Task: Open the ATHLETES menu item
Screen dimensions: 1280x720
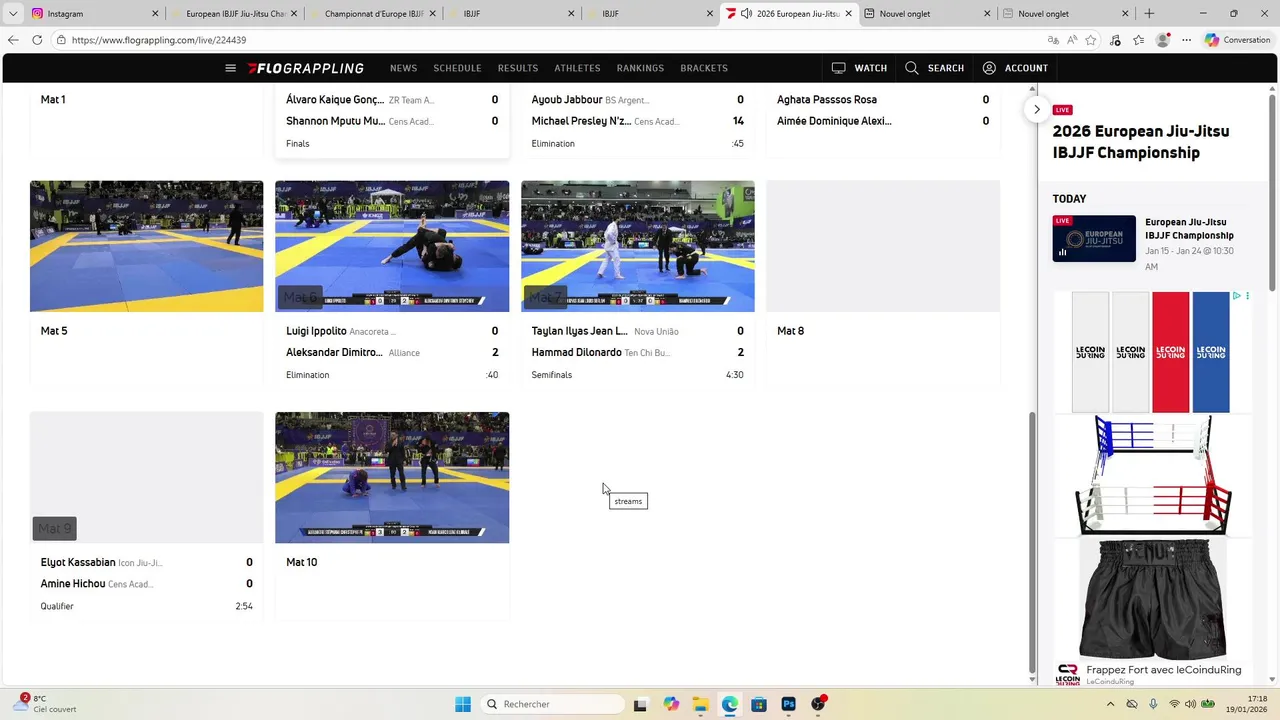Action: point(577,68)
